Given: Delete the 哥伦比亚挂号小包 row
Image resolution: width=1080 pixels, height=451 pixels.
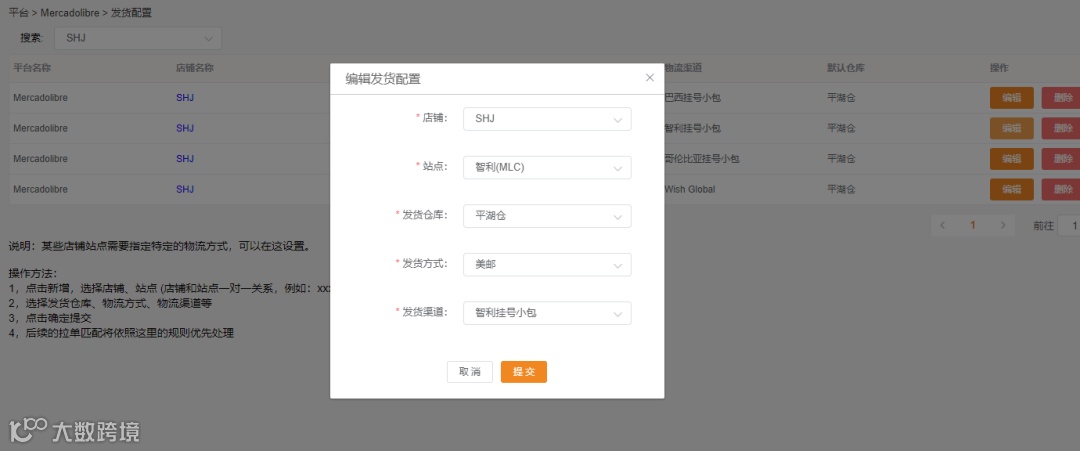Looking at the screenshot, I should coord(1061,158).
